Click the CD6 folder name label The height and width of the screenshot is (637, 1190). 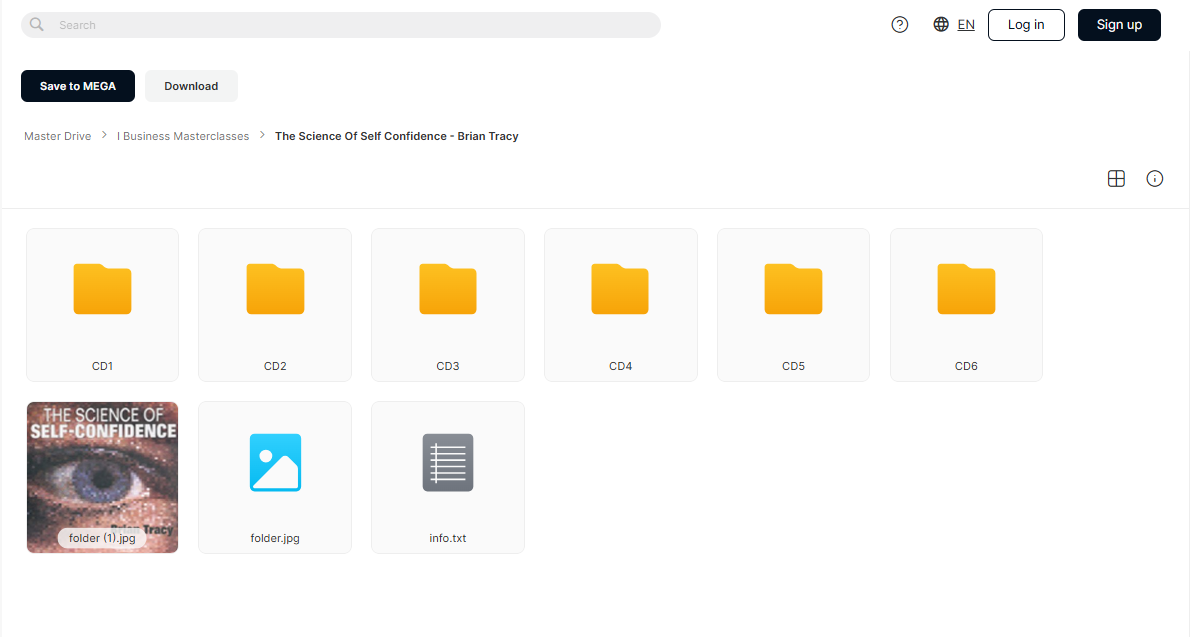[x=966, y=366]
